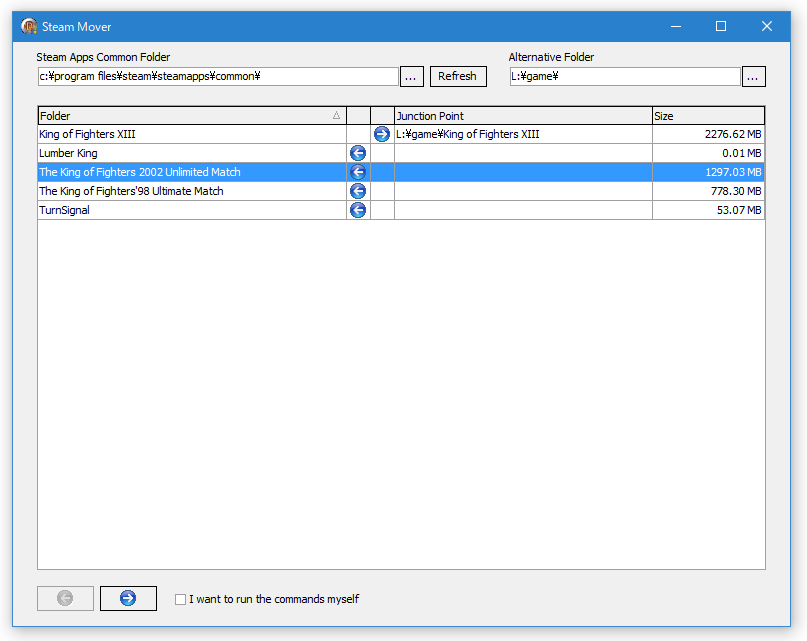Click the Steam Apps Common Folder path field
Screen dimensions: 807x641
(x=218, y=76)
